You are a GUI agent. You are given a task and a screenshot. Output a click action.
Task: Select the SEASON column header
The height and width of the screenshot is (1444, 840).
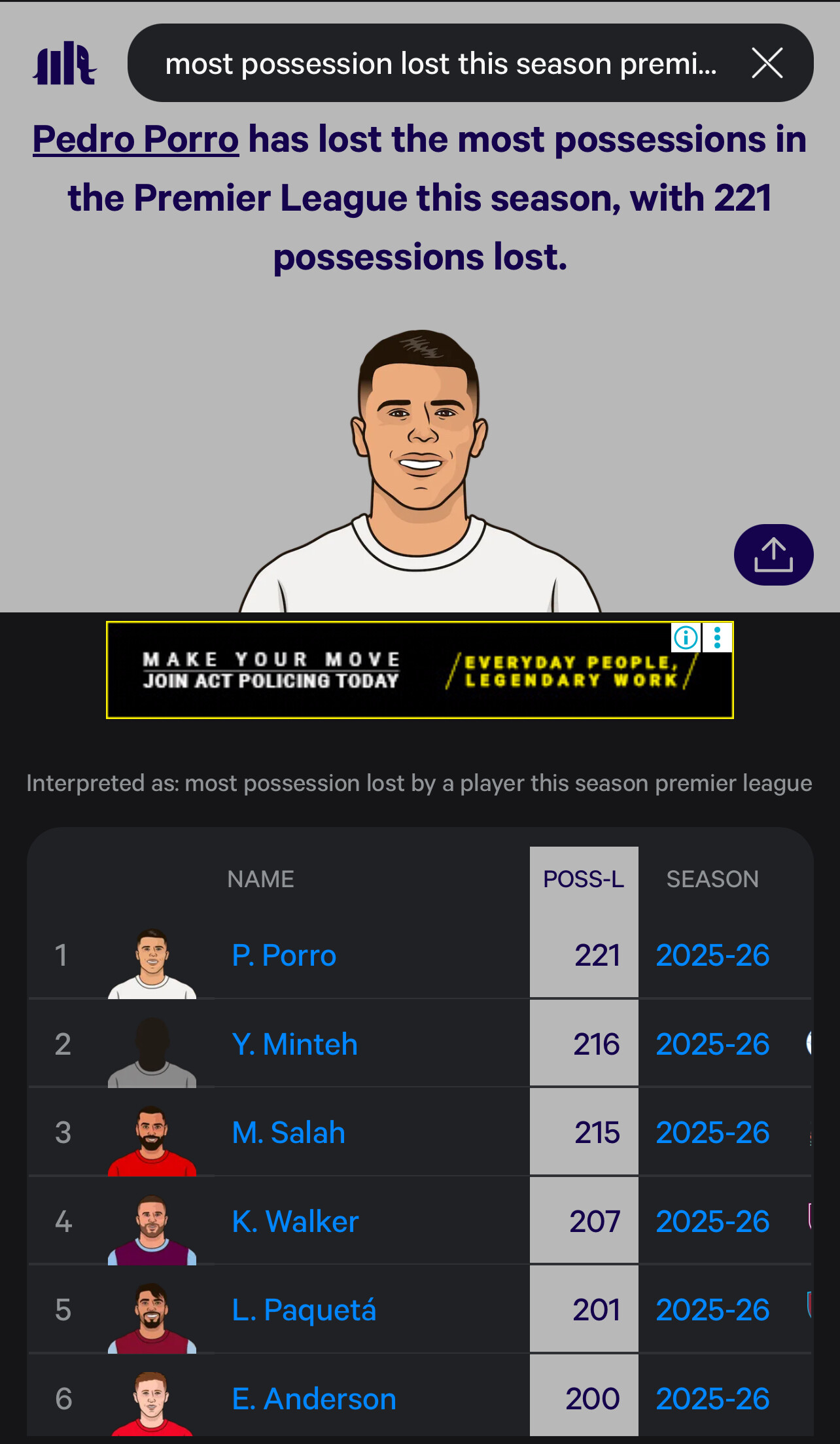(x=712, y=879)
